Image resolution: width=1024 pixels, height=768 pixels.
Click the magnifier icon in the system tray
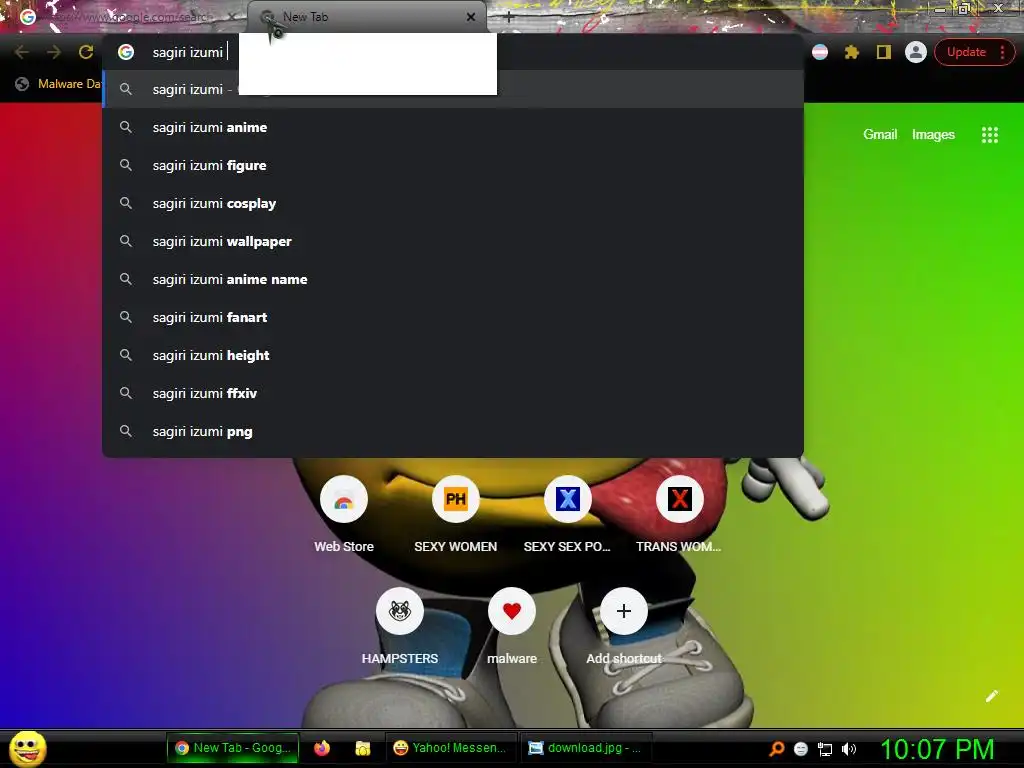776,749
